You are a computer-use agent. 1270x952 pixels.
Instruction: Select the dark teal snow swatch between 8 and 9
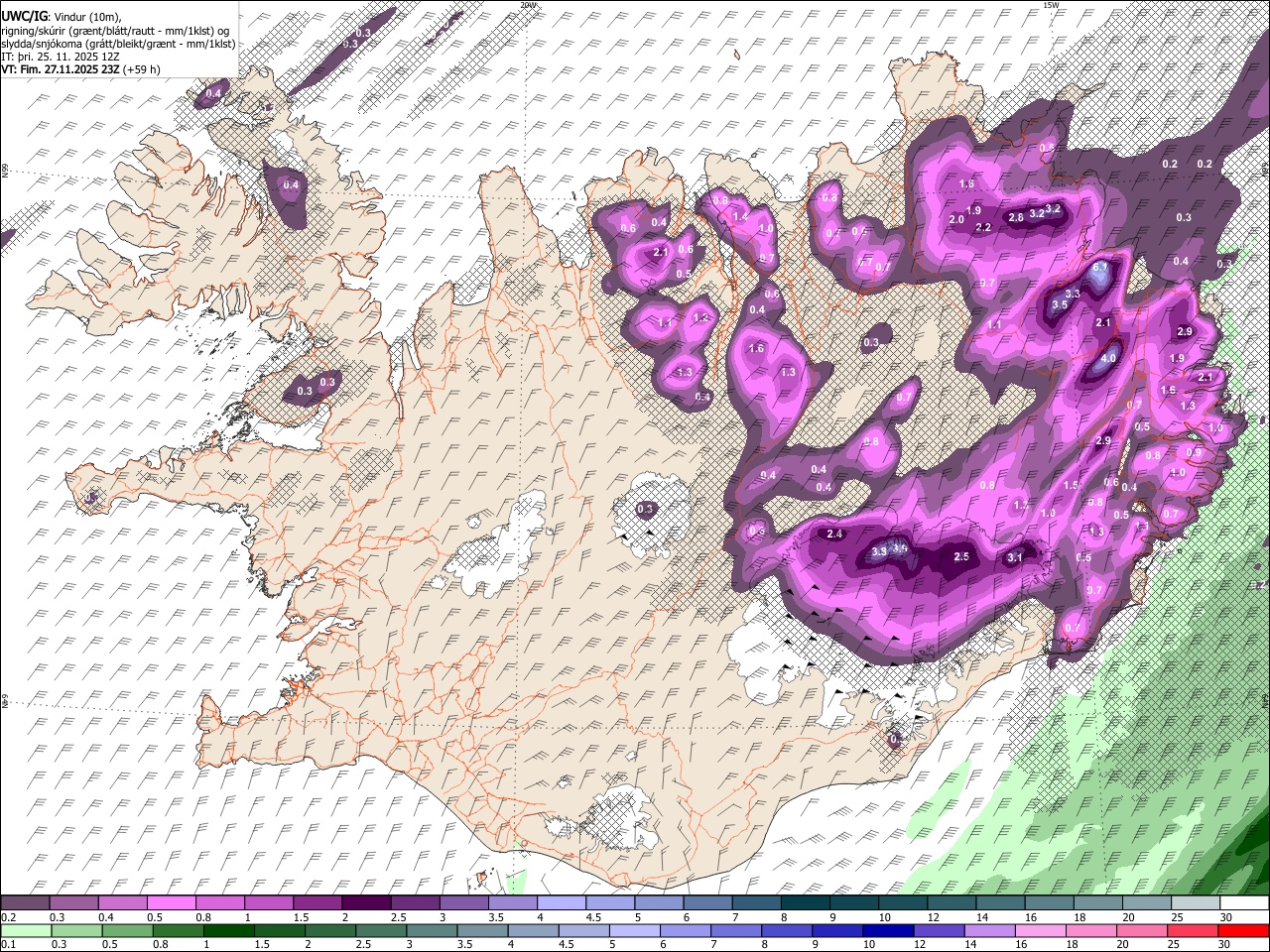coord(805,903)
